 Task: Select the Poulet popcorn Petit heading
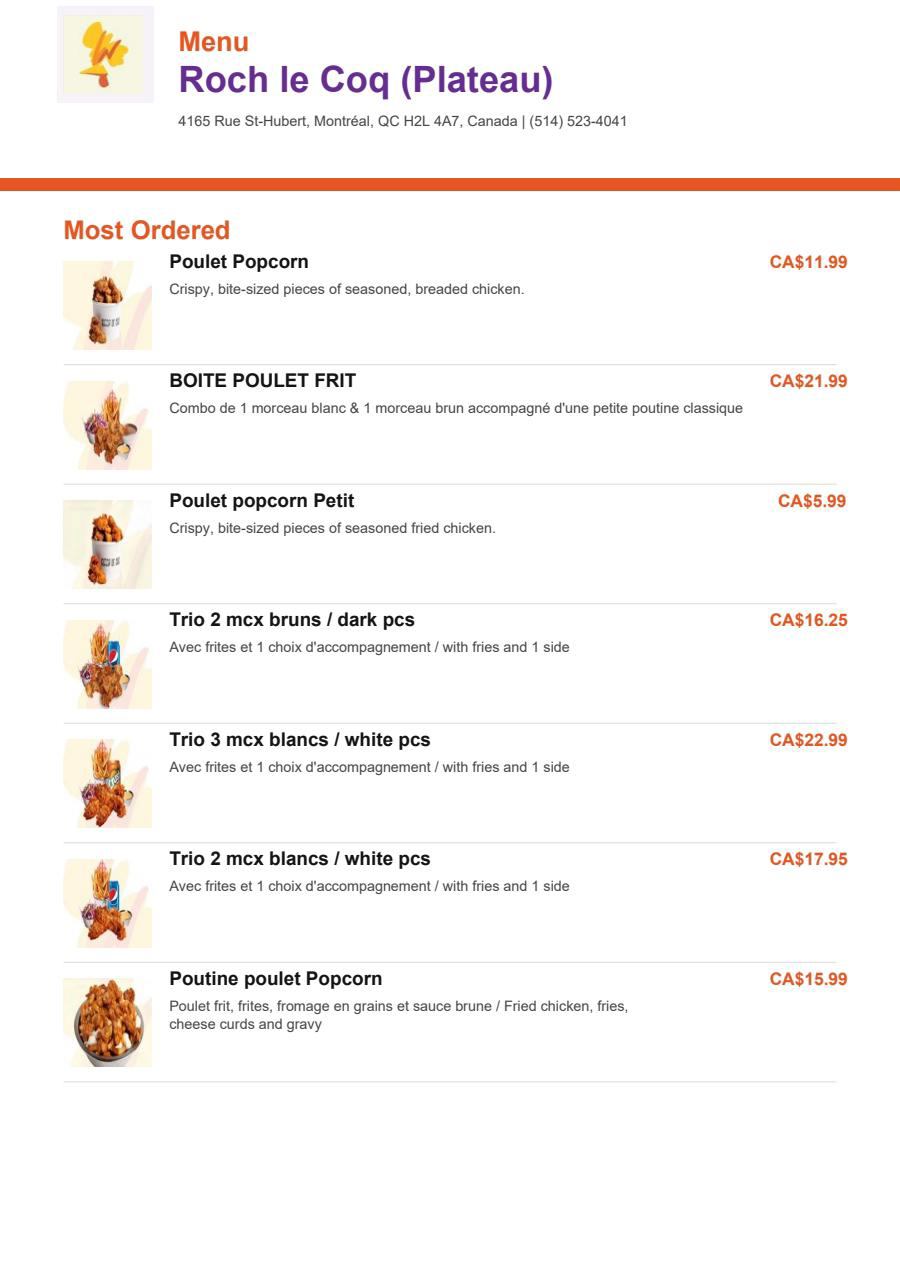(262, 501)
